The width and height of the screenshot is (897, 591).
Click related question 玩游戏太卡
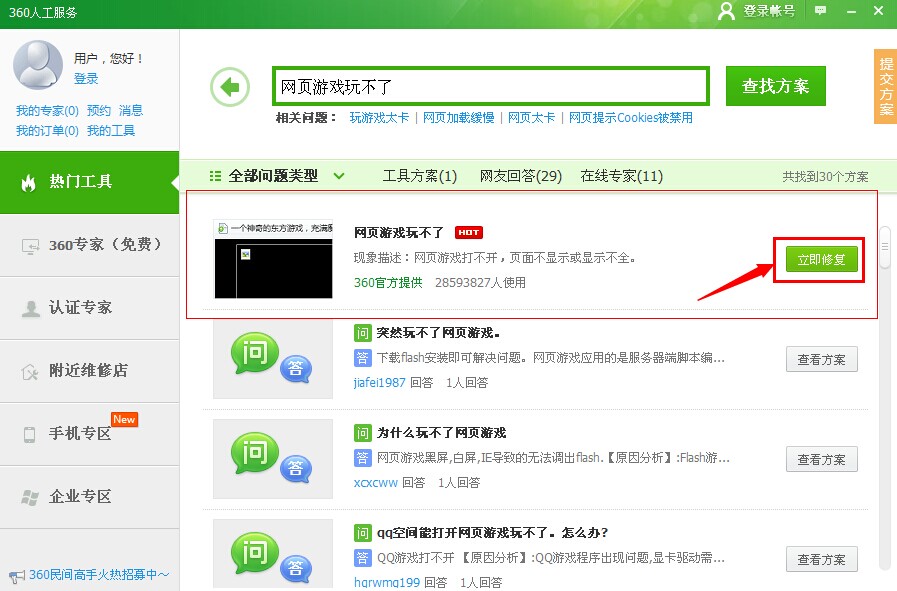point(379,118)
